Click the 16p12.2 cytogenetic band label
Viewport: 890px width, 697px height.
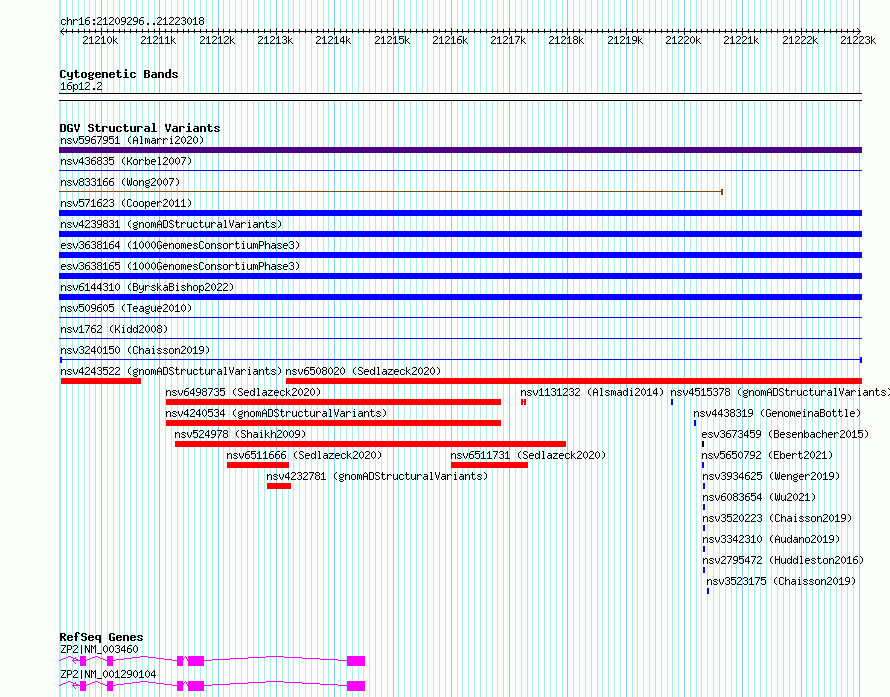81,86
